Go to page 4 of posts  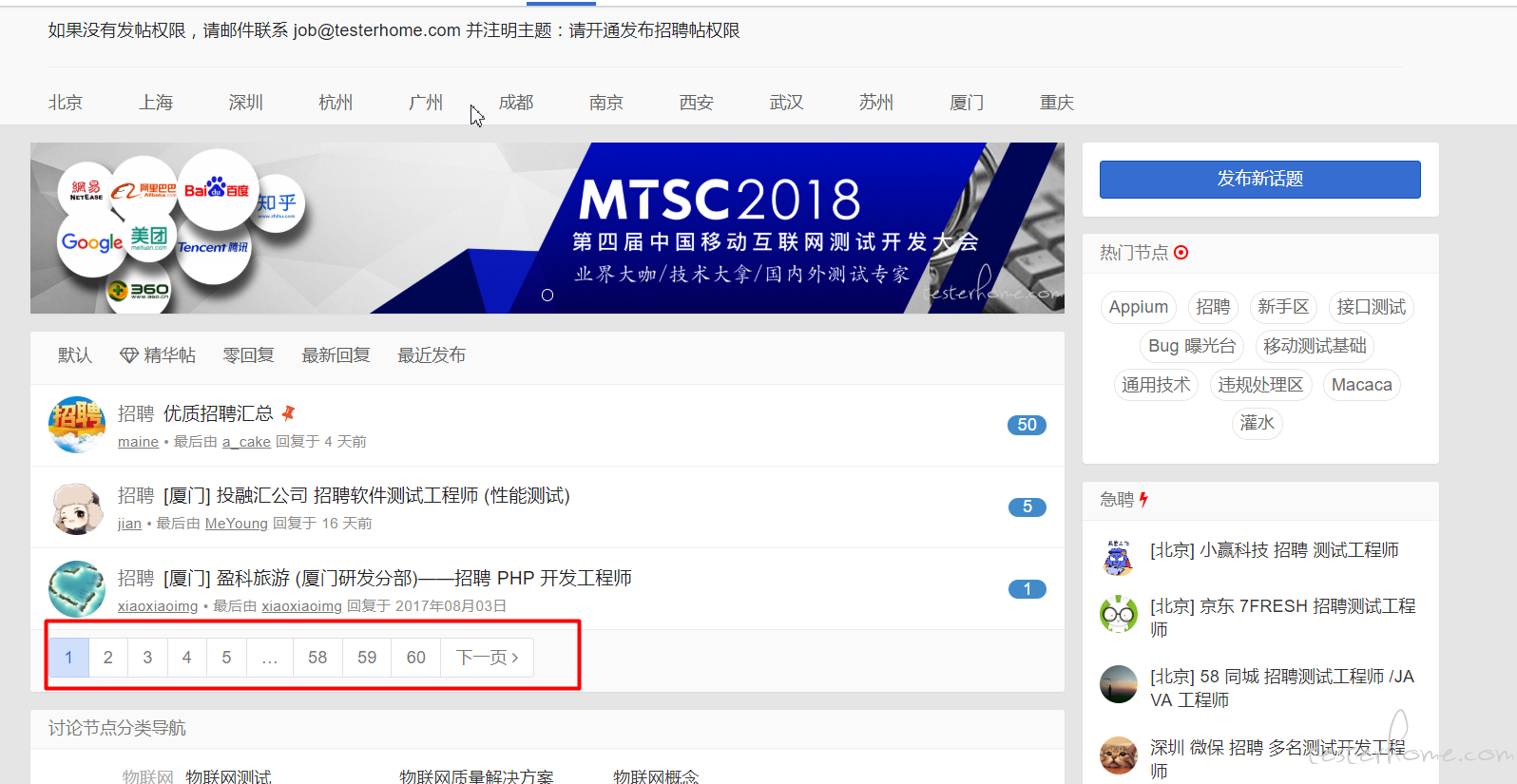tap(187, 658)
